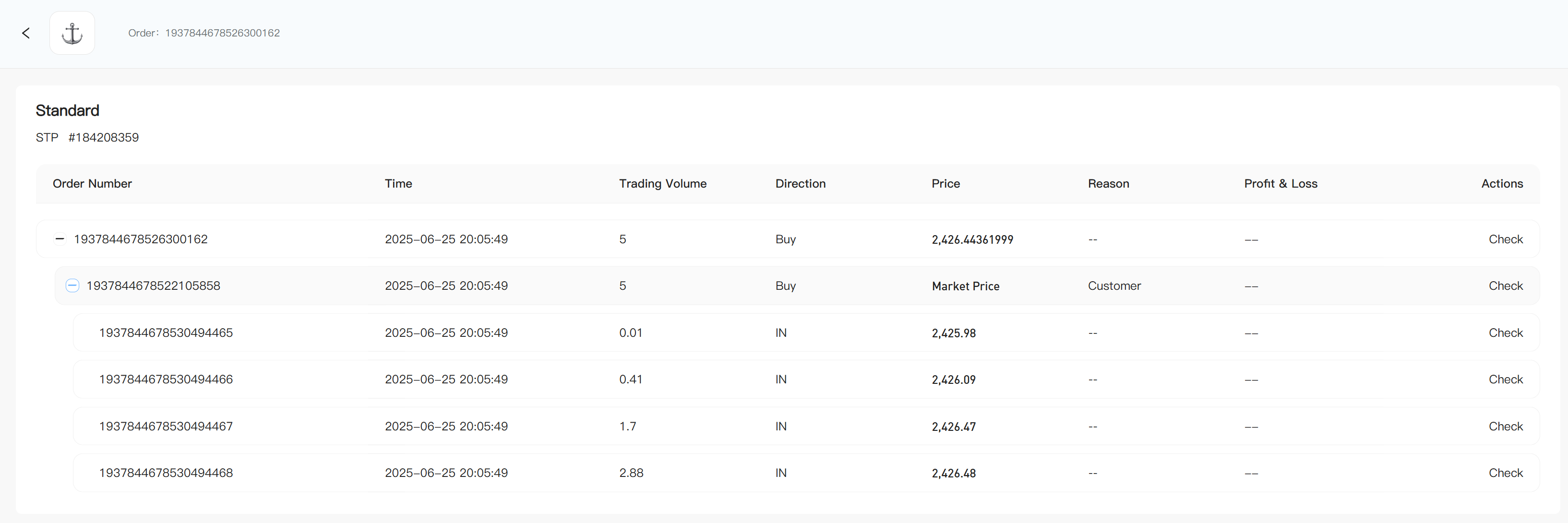
Task: Click trading volume 0.01
Action: click(x=631, y=333)
